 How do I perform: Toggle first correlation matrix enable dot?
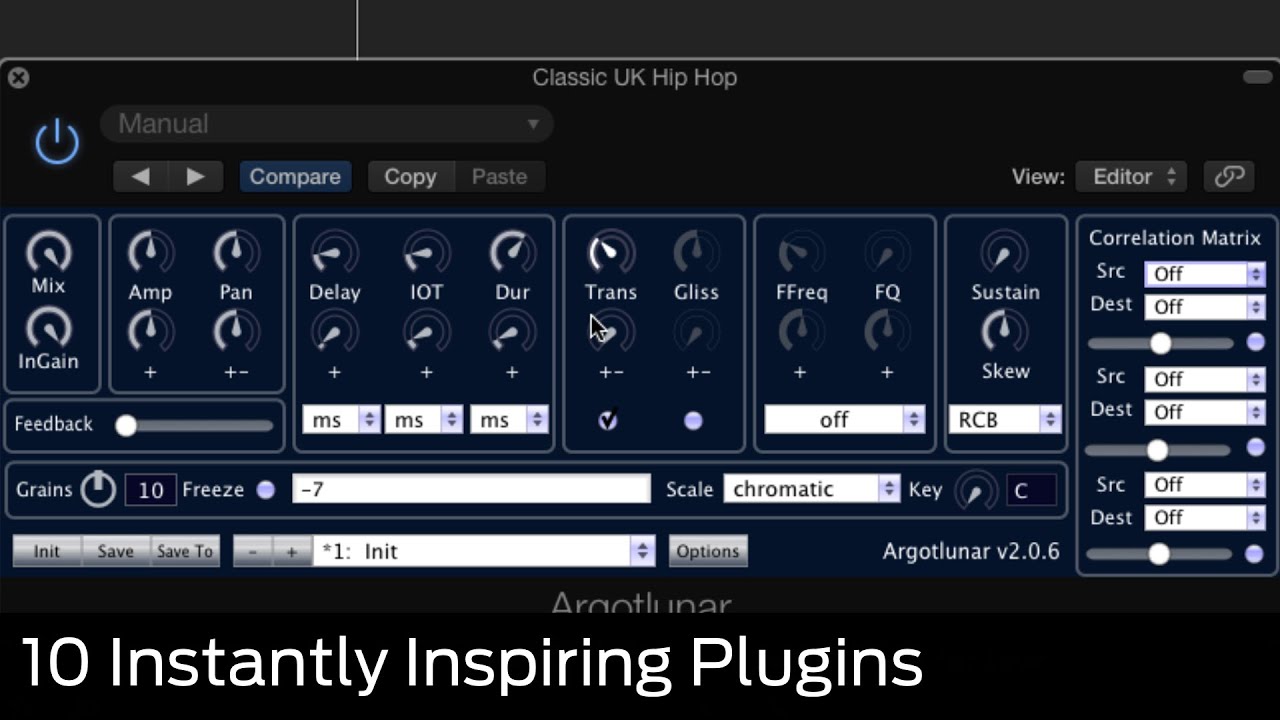pyautogui.click(x=1255, y=342)
